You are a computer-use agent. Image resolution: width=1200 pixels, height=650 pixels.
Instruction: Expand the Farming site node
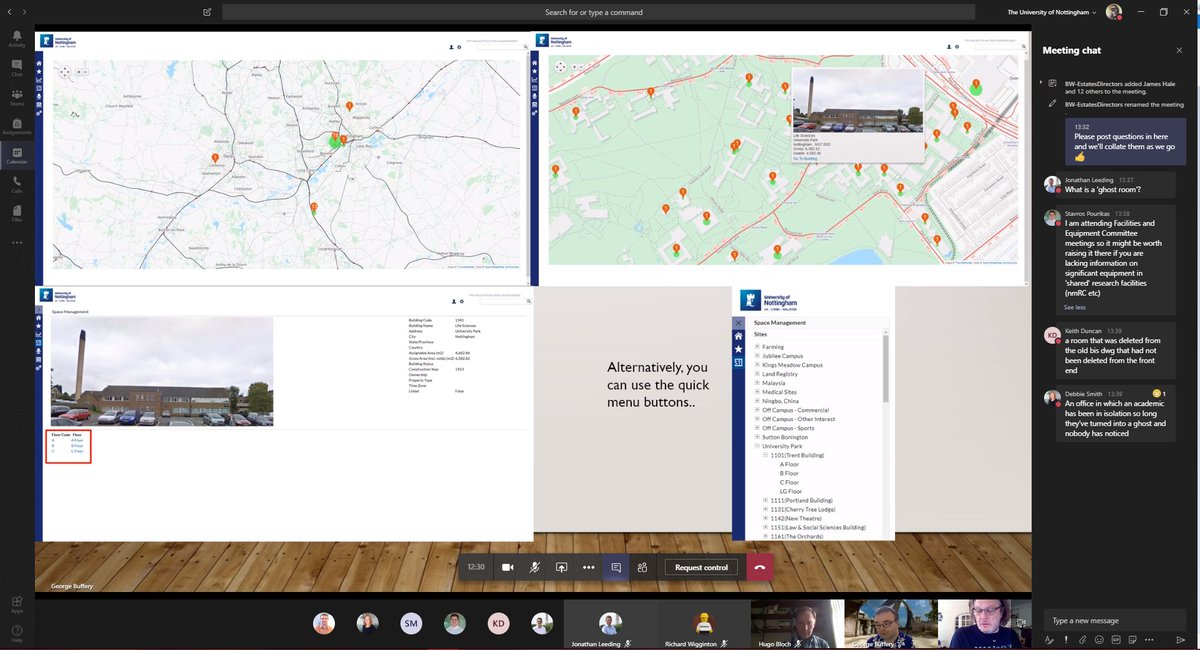coord(757,347)
